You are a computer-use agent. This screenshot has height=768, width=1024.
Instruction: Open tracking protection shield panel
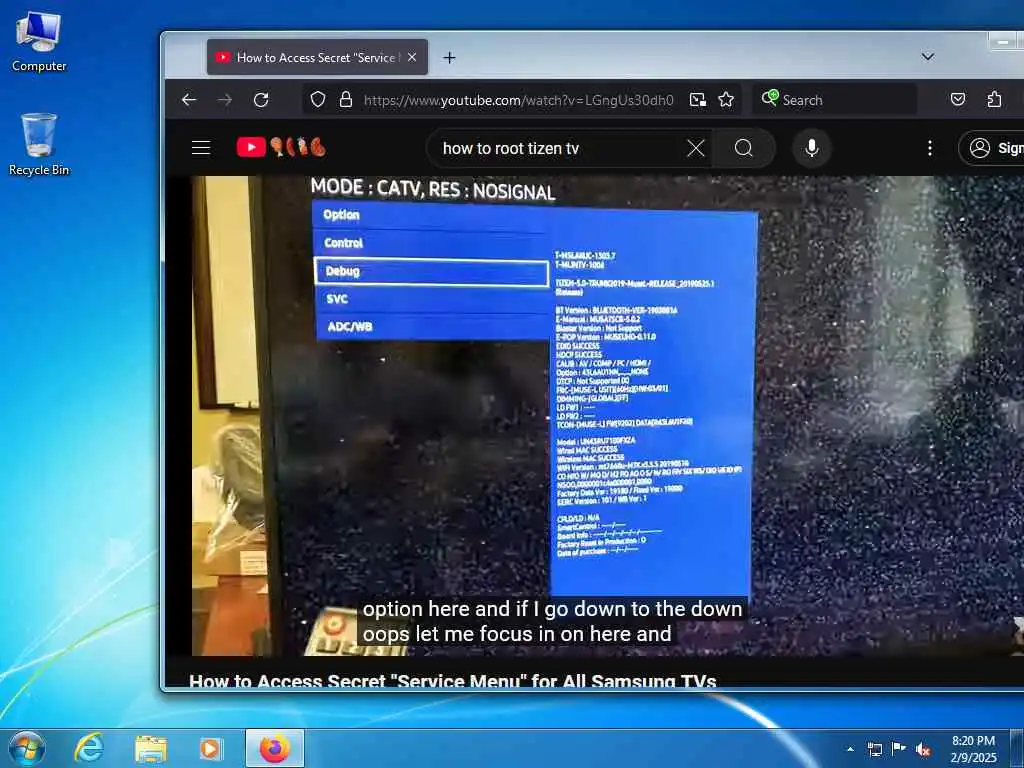(x=317, y=99)
